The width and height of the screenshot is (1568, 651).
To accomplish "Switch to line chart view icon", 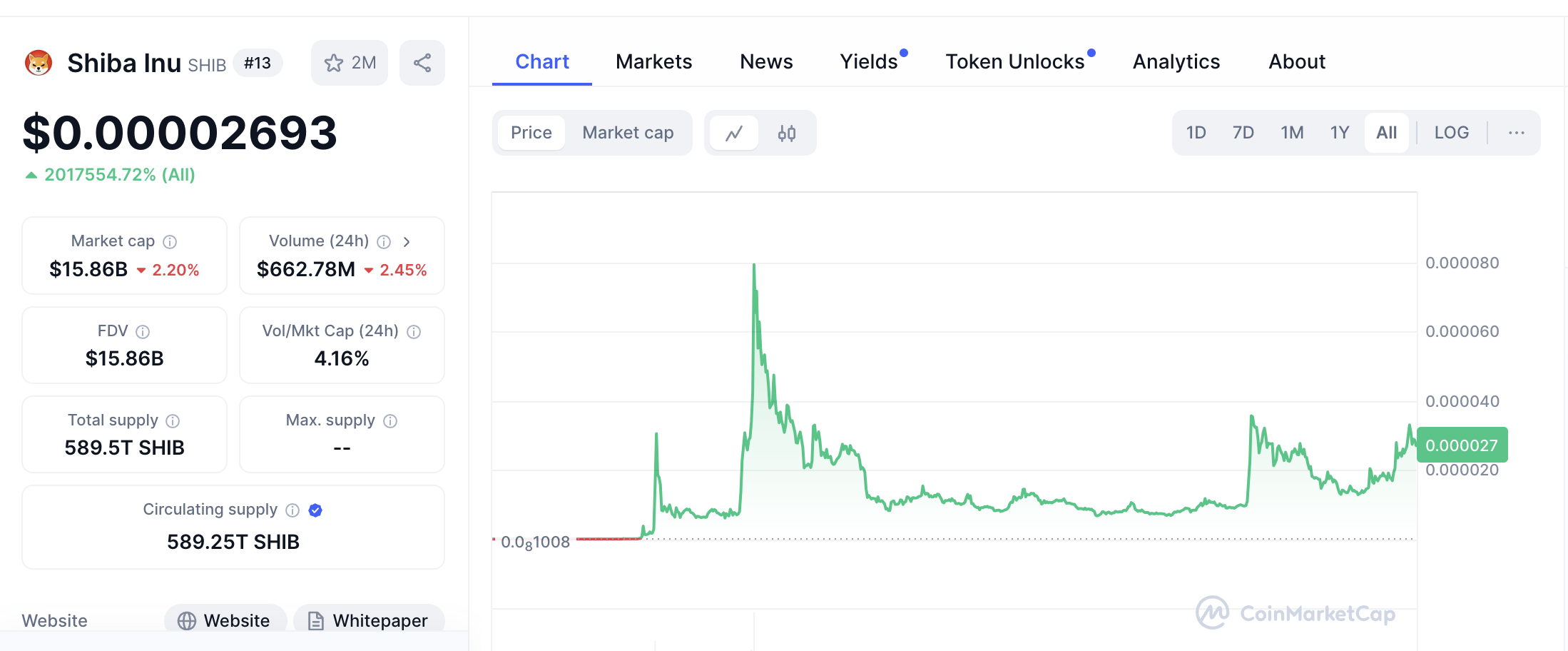I will 734,133.
